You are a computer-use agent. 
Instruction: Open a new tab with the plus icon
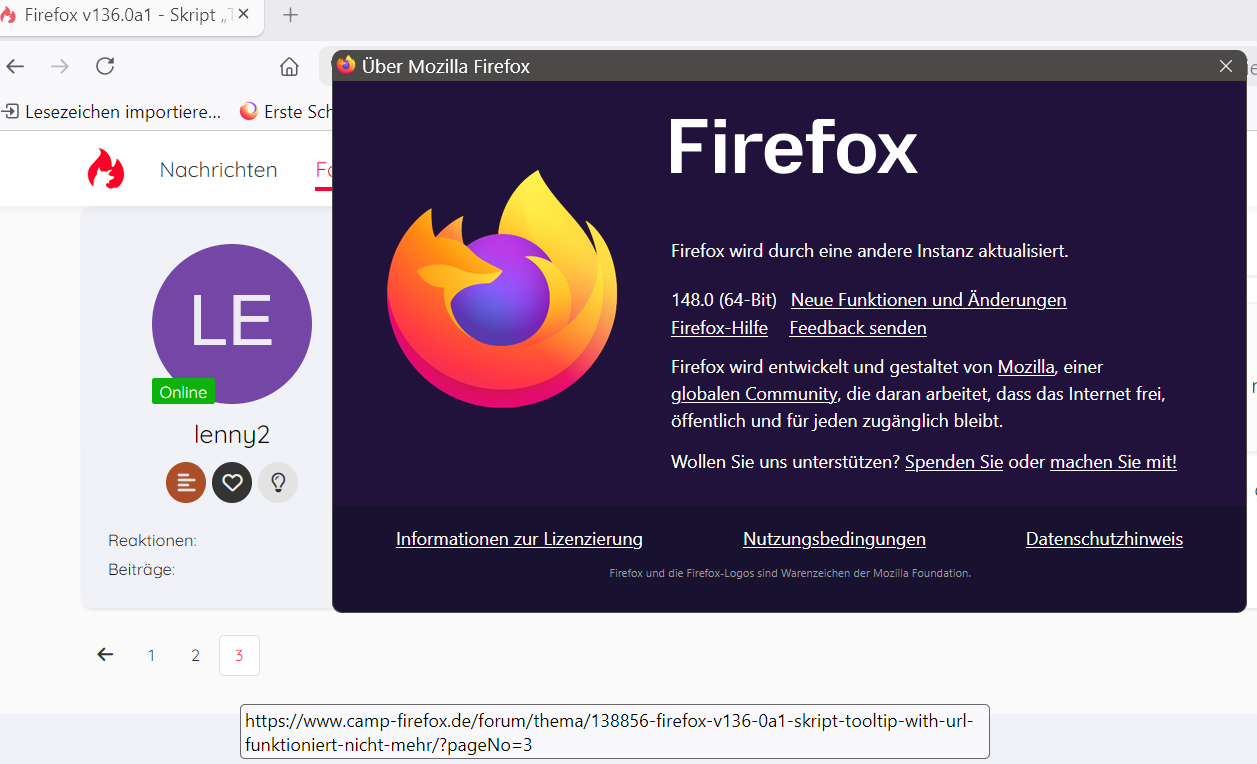pyautogui.click(x=291, y=15)
